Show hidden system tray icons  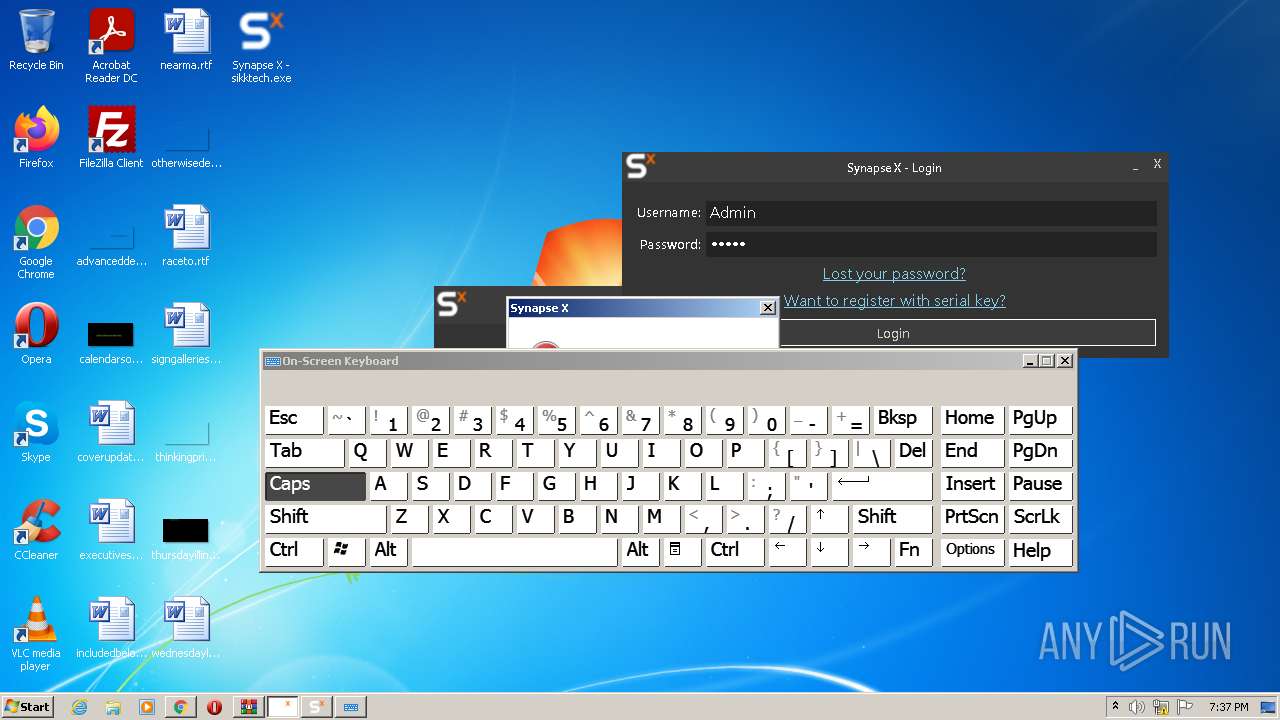[1115, 707]
